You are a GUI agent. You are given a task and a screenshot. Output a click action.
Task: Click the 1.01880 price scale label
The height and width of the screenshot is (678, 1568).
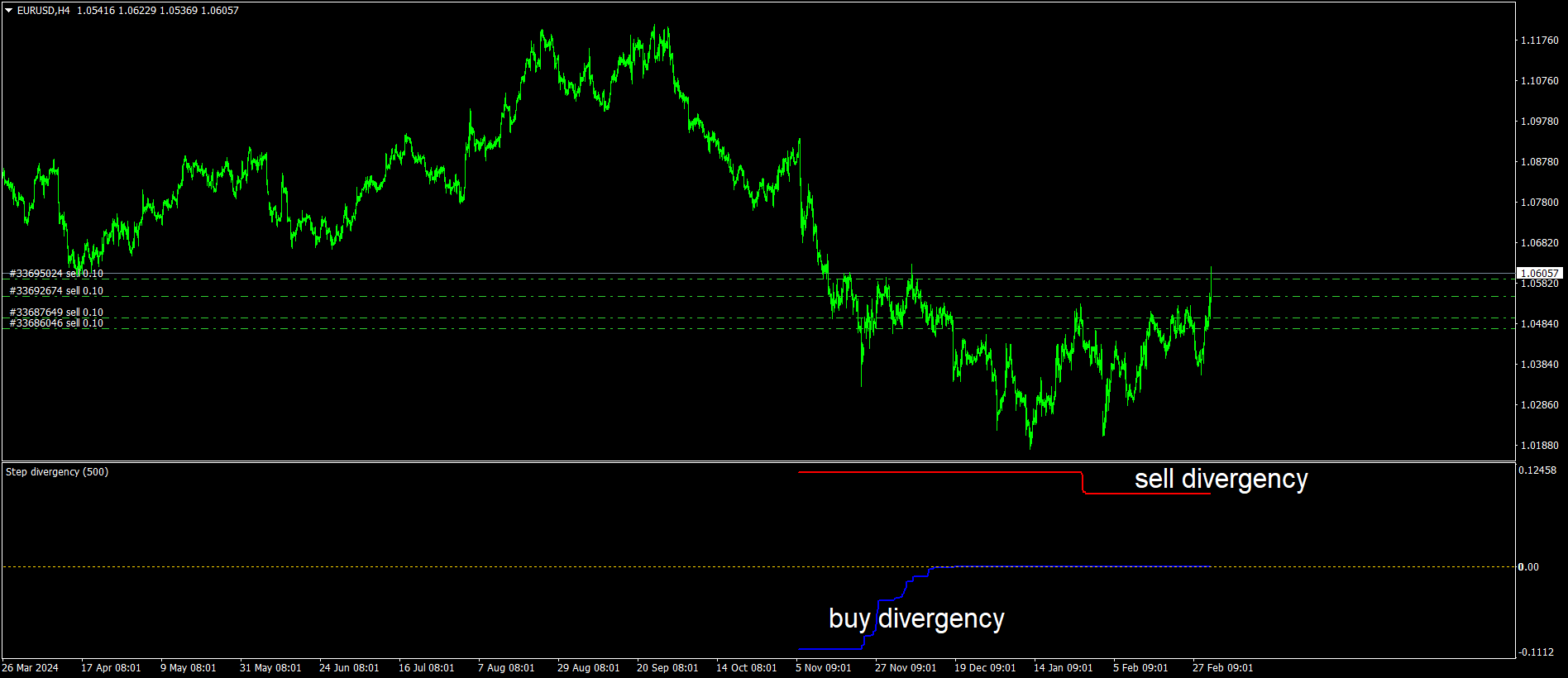(x=1540, y=446)
